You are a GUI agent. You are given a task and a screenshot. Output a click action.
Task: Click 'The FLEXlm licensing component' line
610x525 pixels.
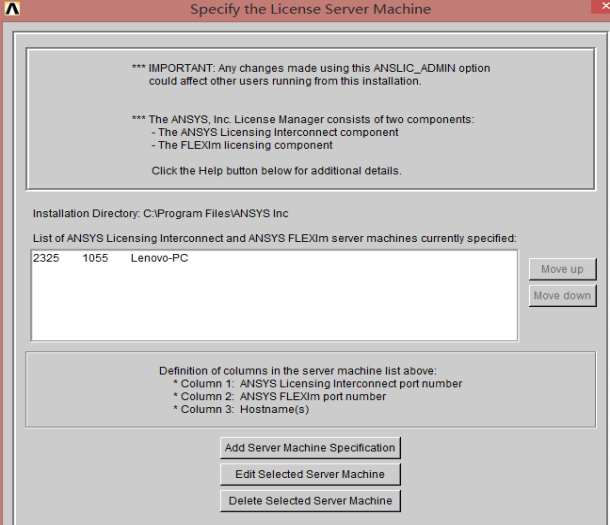point(242,145)
